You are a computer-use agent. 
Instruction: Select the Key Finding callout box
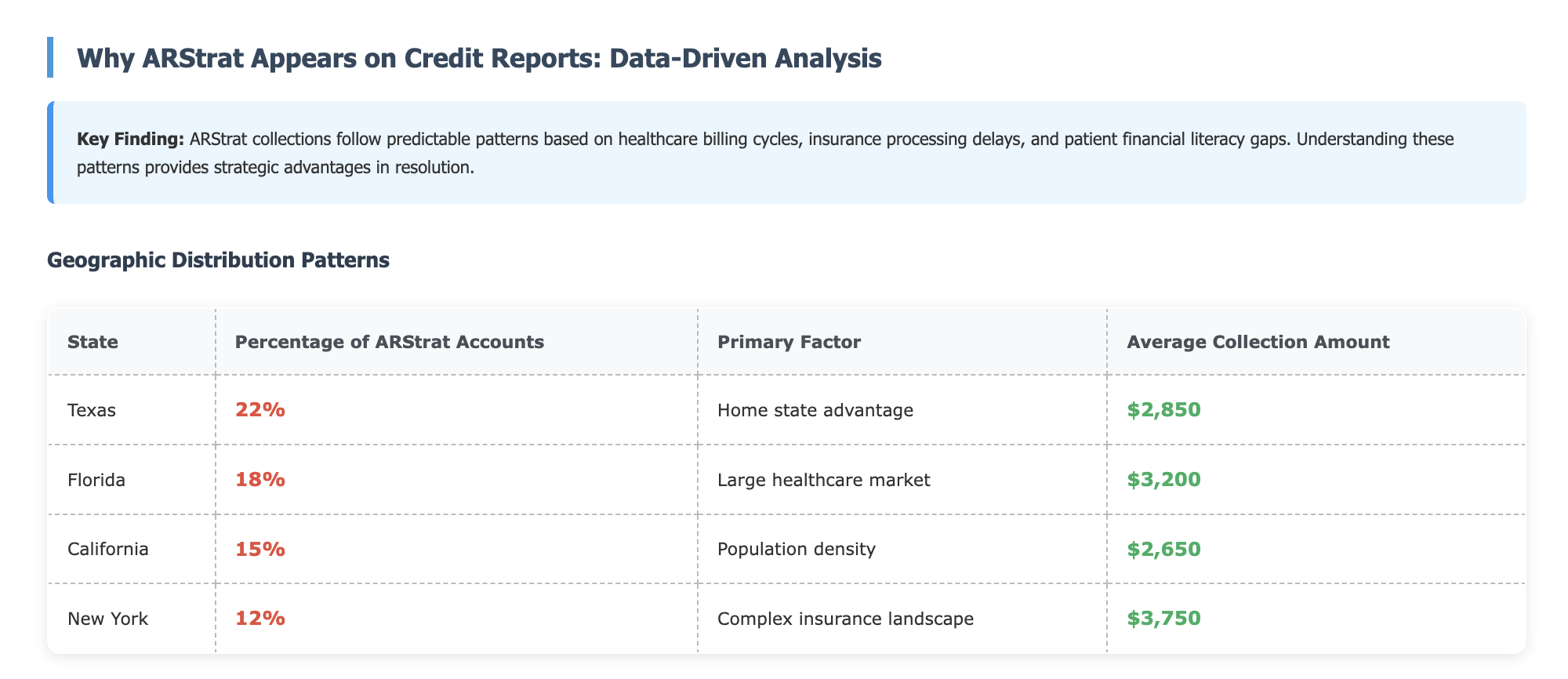[x=786, y=153]
